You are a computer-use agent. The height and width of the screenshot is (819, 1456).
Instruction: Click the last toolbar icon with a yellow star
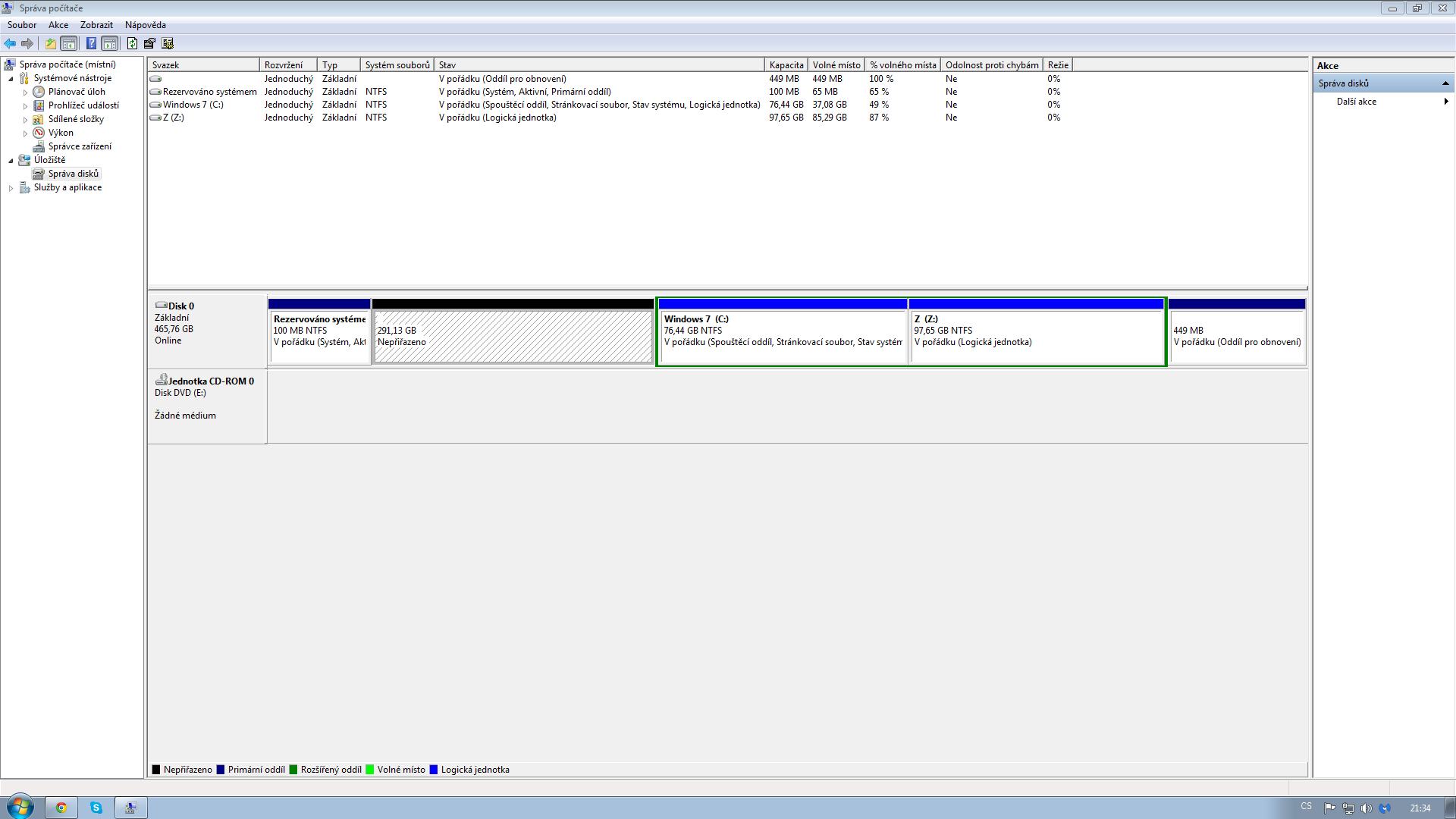pos(168,43)
